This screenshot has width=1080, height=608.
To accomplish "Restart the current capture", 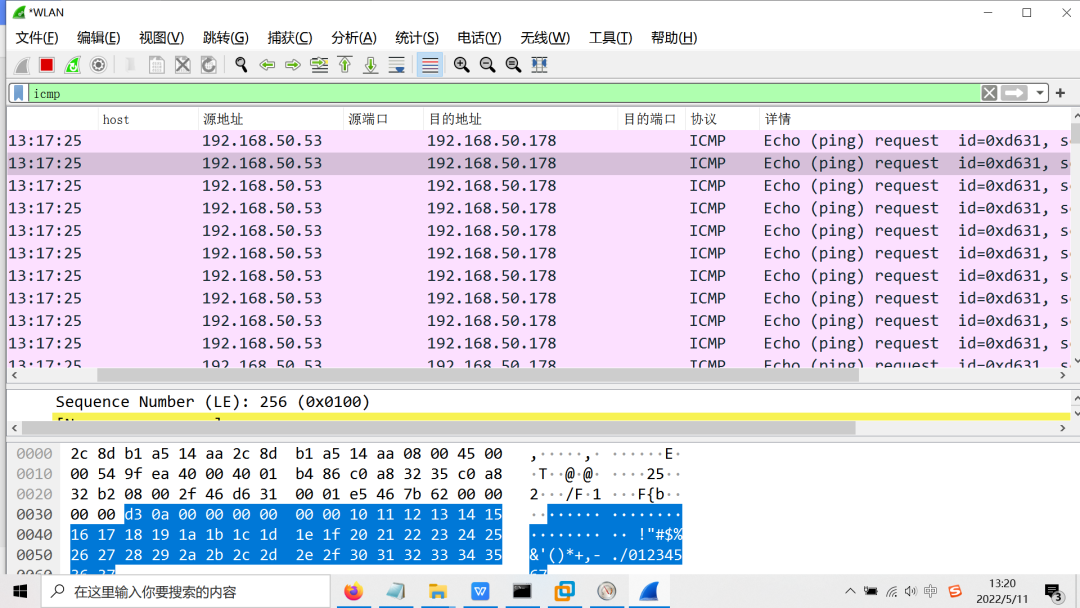I will pyautogui.click(x=72, y=65).
